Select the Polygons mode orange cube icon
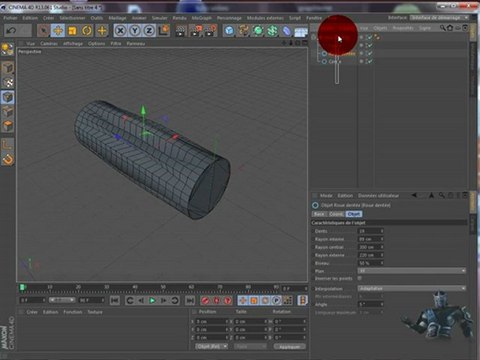Image resolution: width=480 pixels, height=360 pixels. point(8,126)
